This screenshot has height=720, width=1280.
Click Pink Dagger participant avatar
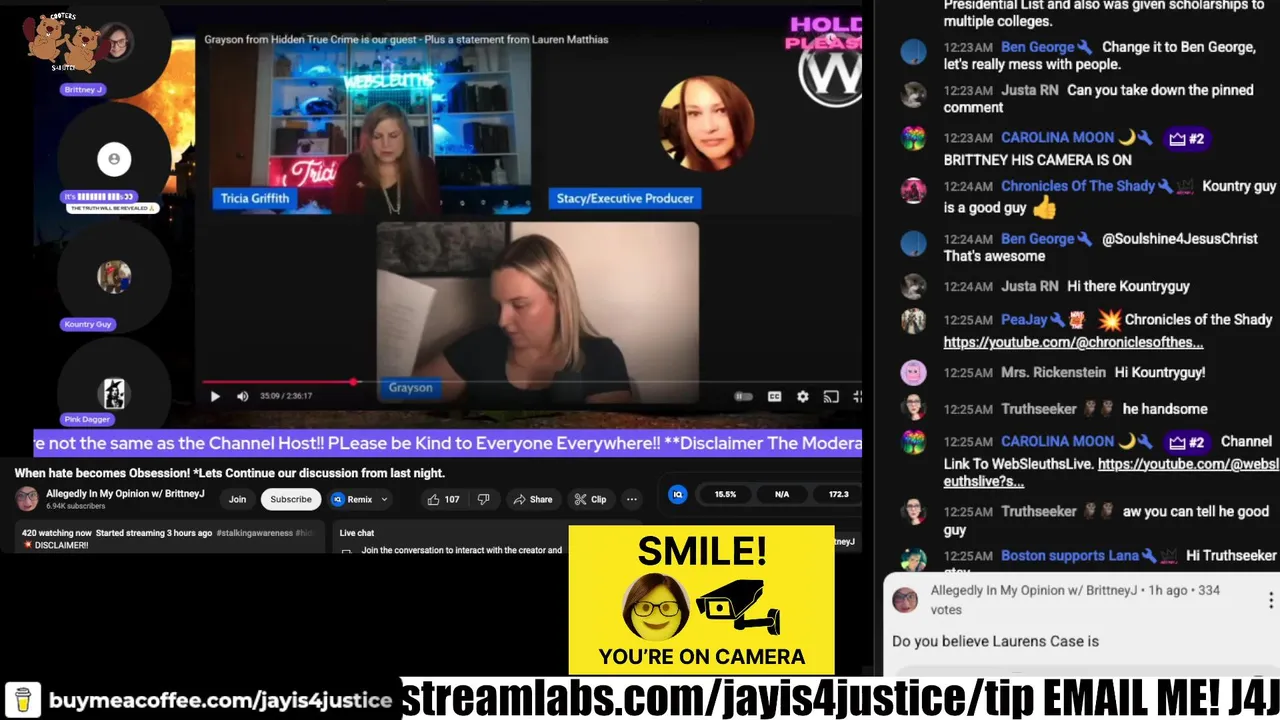point(114,394)
